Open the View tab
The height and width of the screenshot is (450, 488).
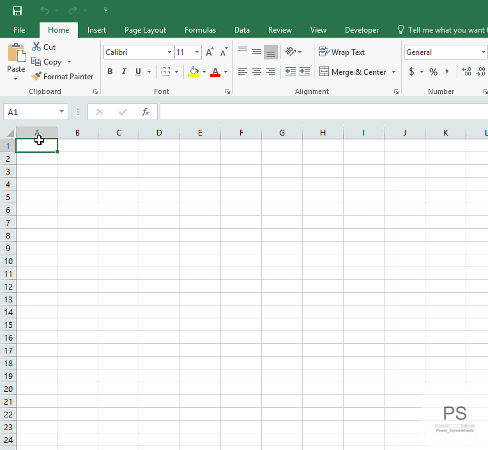pyautogui.click(x=318, y=30)
